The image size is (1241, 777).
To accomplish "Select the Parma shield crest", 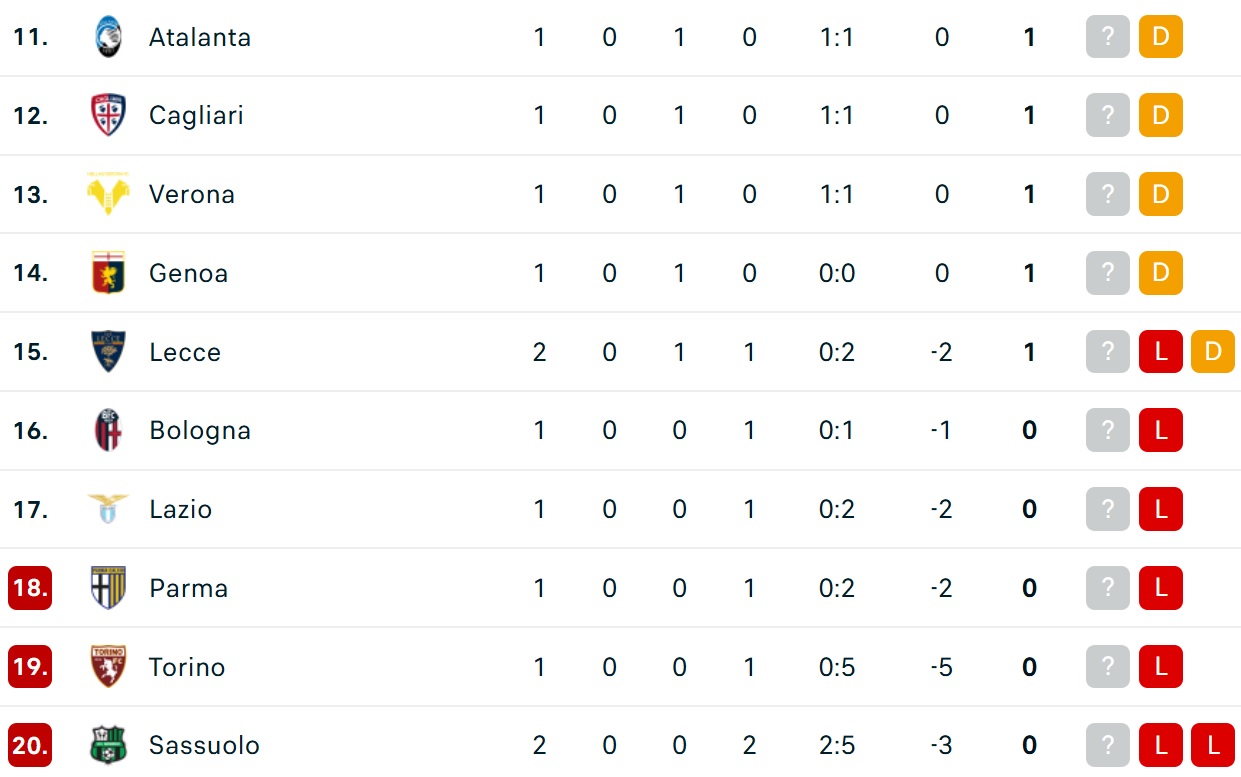I will click(108, 588).
